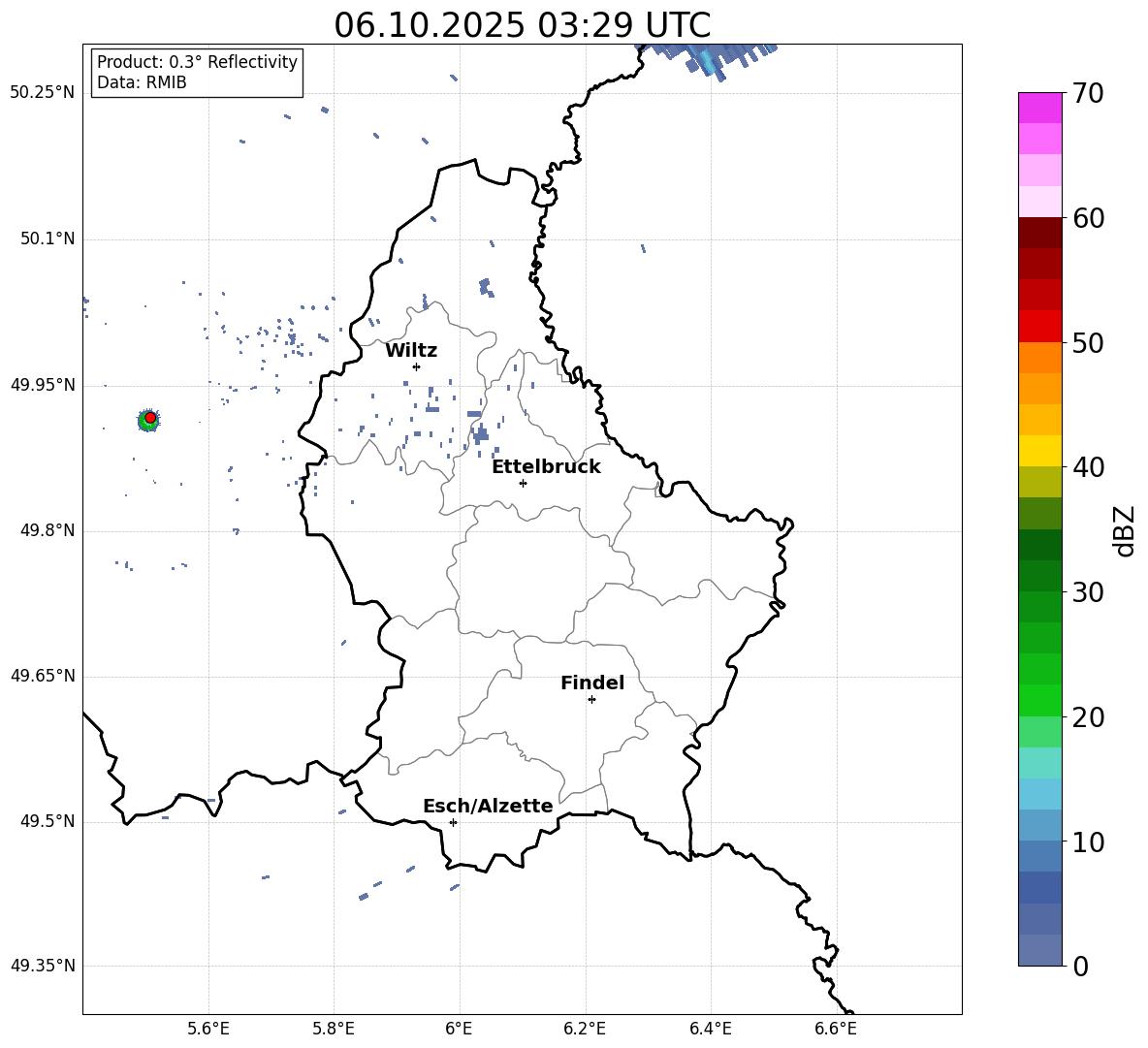This screenshot has height=1048, width=1148.
Task: Click the 49.8°N latitude tick label
Action: click(47, 530)
